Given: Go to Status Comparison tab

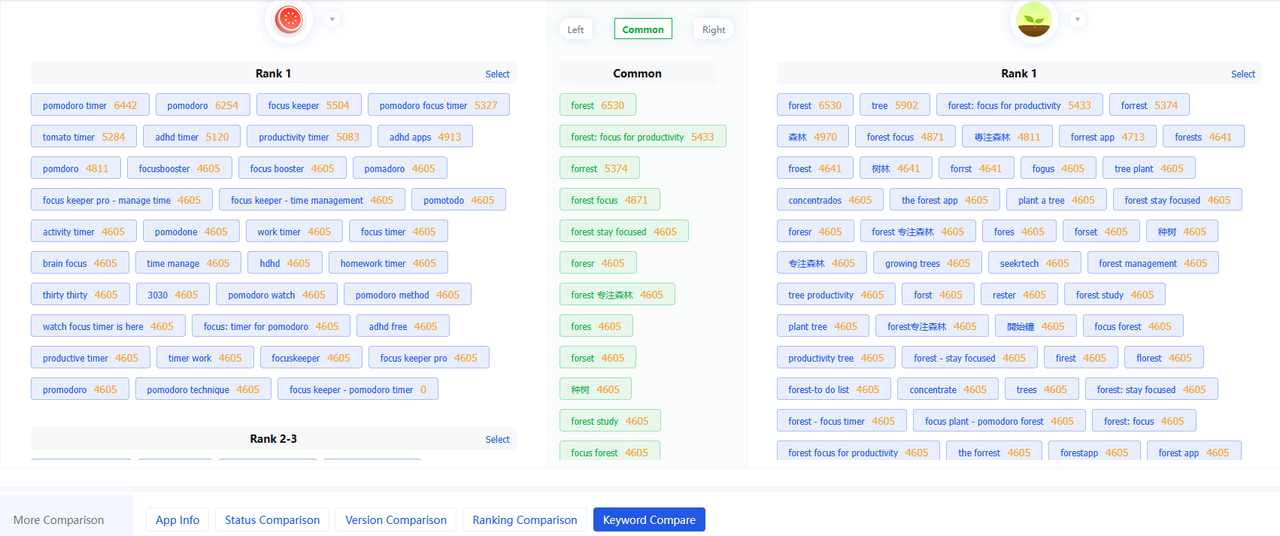Looking at the screenshot, I should (272, 520).
